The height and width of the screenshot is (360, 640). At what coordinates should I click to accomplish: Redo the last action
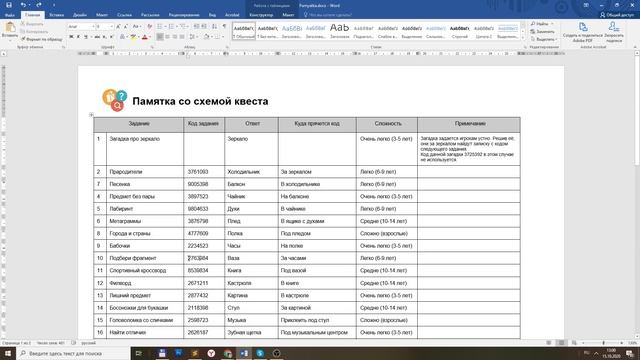[39, 5]
